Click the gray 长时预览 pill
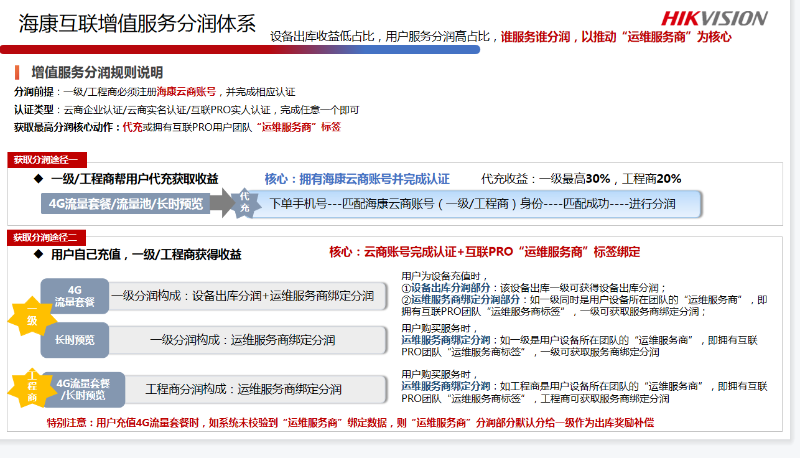This screenshot has width=800, height=458. [74, 340]
